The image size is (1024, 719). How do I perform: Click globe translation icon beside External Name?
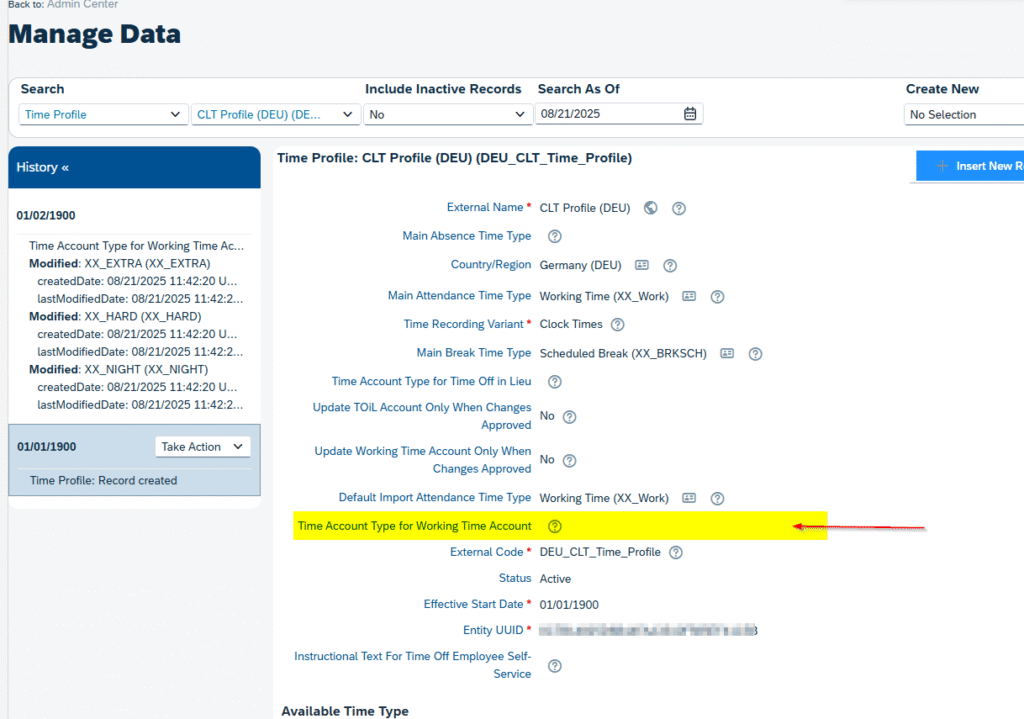[x=651, y=208]
